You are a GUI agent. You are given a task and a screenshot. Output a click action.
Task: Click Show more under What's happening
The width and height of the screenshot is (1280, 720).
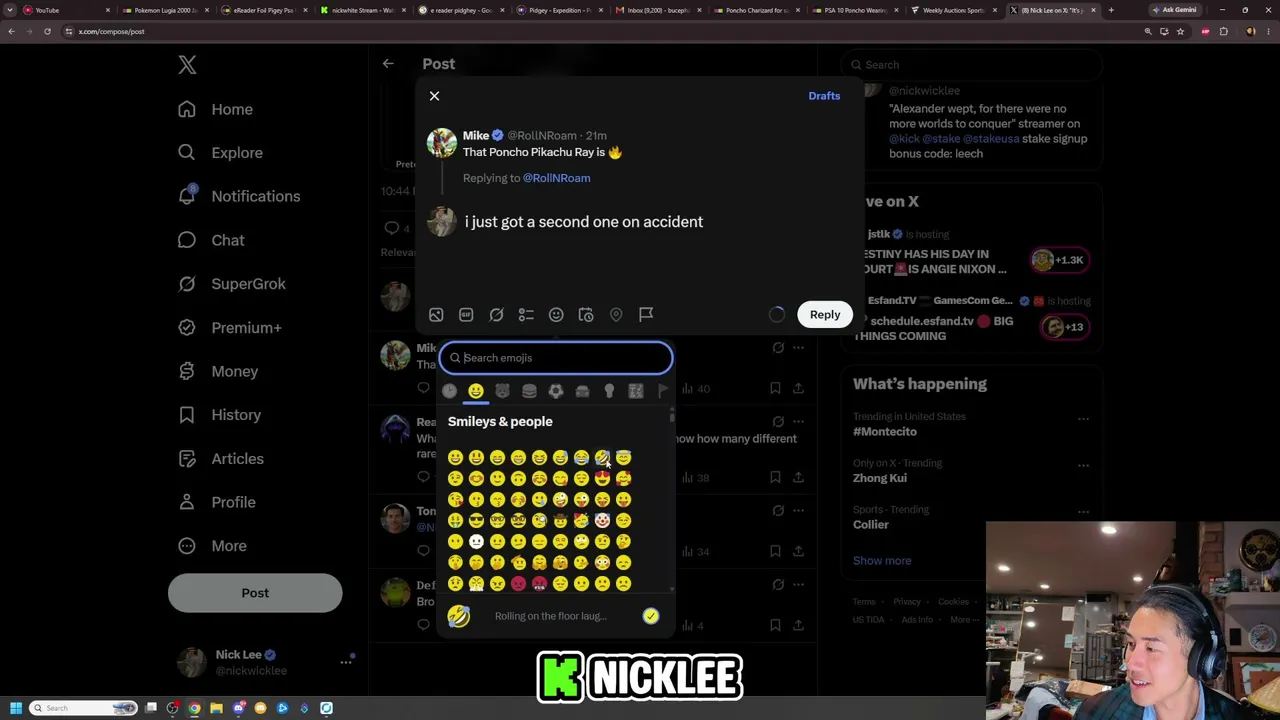pyautogui.click(x=882, y=561)
